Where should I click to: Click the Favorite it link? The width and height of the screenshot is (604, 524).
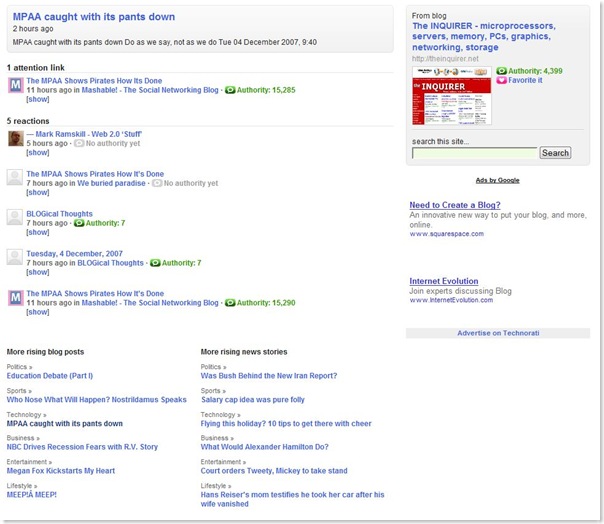tap(525, 80)
